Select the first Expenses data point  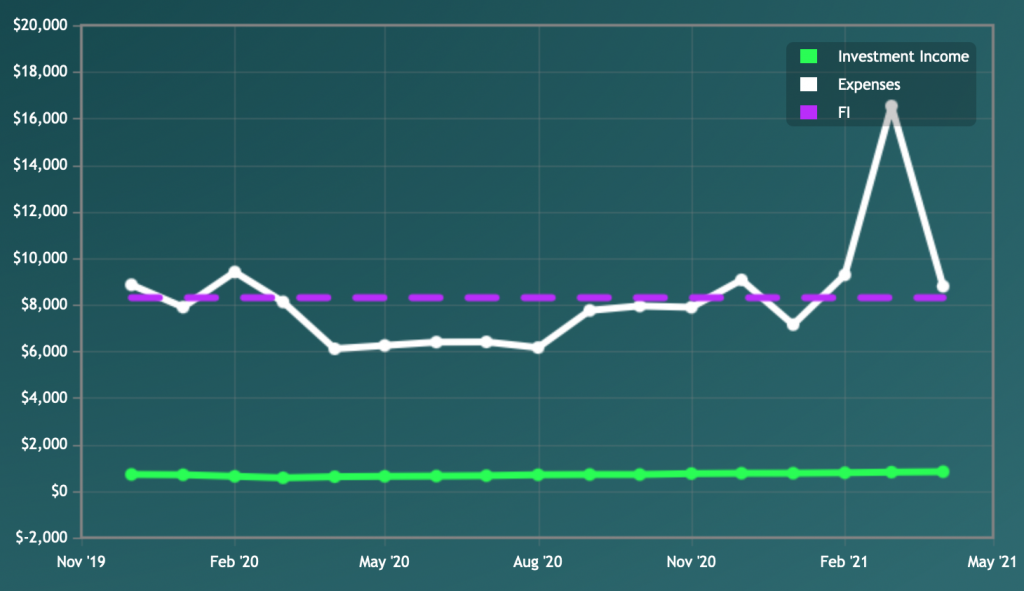point(132,285)
